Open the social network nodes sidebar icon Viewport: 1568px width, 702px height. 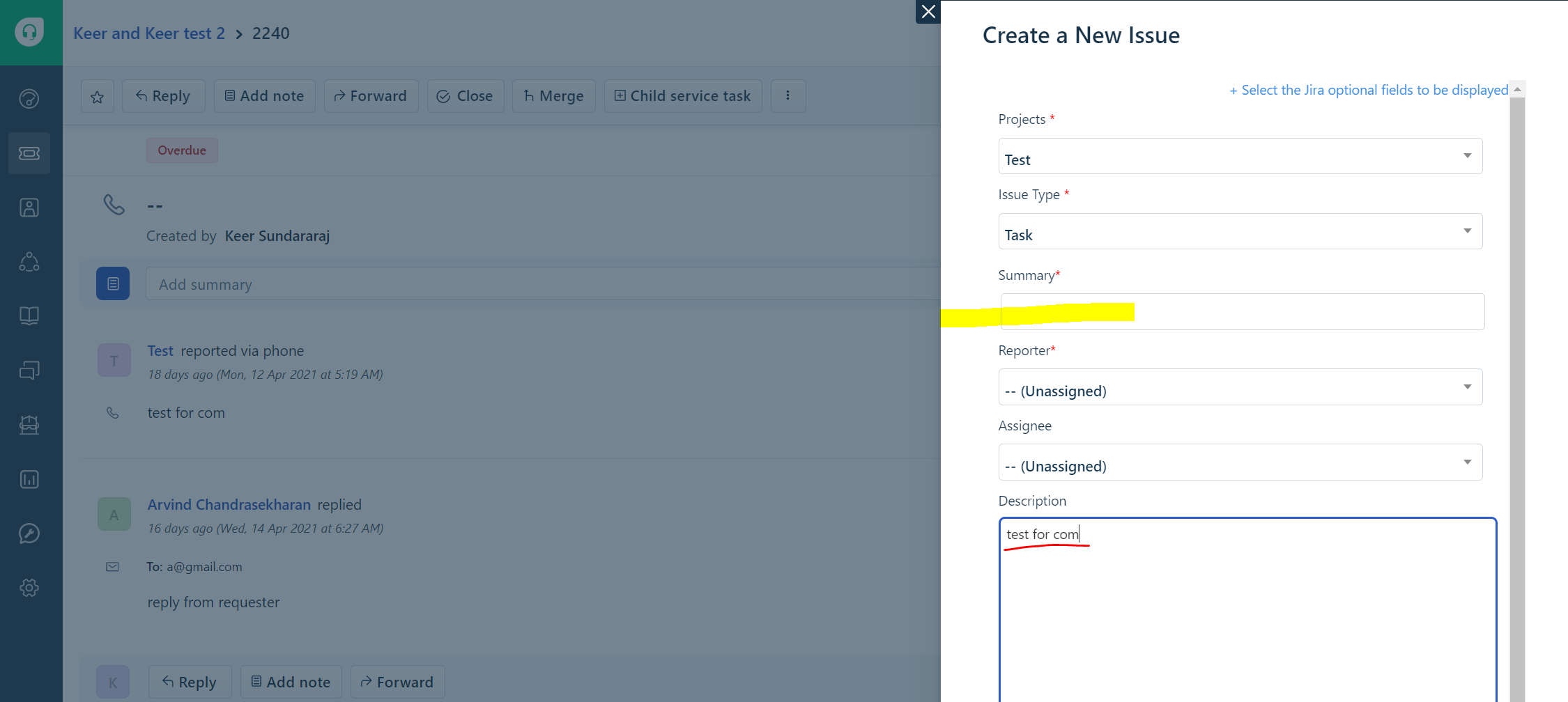29,262
